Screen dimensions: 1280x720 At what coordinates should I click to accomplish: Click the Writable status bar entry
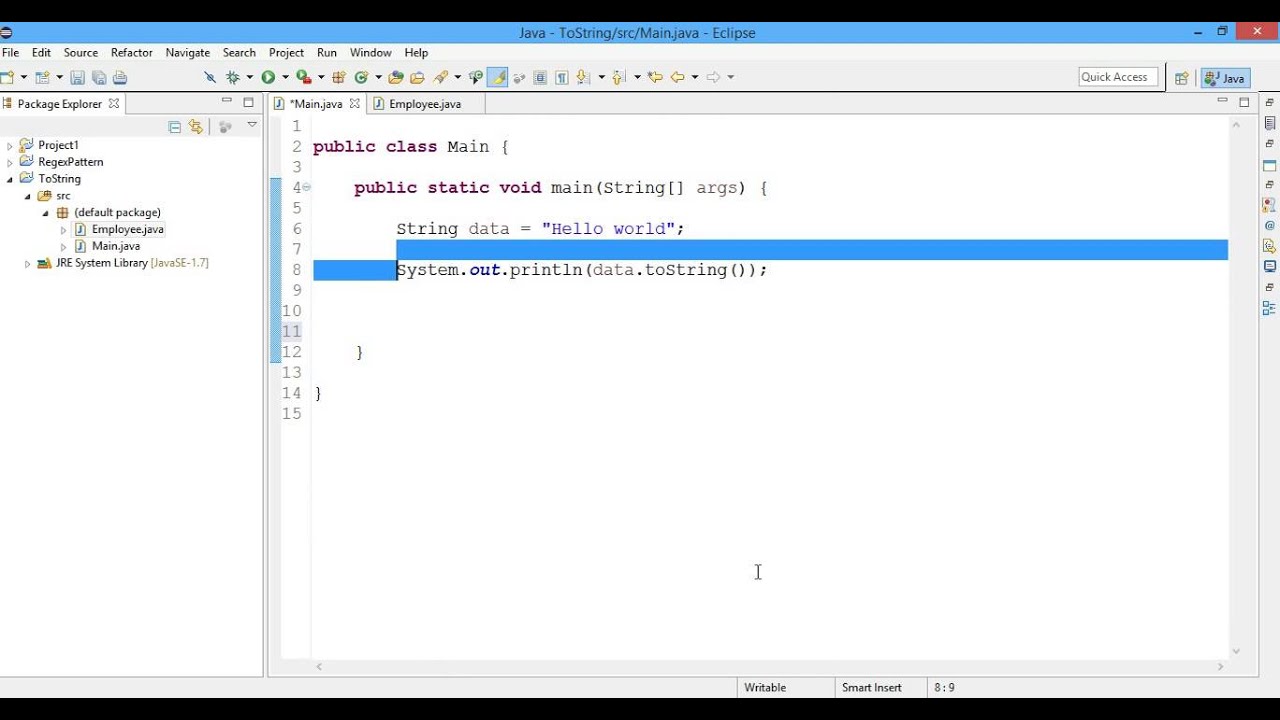pyautogui.click(x=765, y=688)
